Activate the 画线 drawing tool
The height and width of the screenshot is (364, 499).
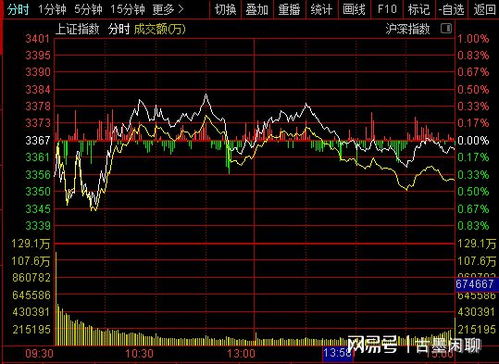click(354, 9)
